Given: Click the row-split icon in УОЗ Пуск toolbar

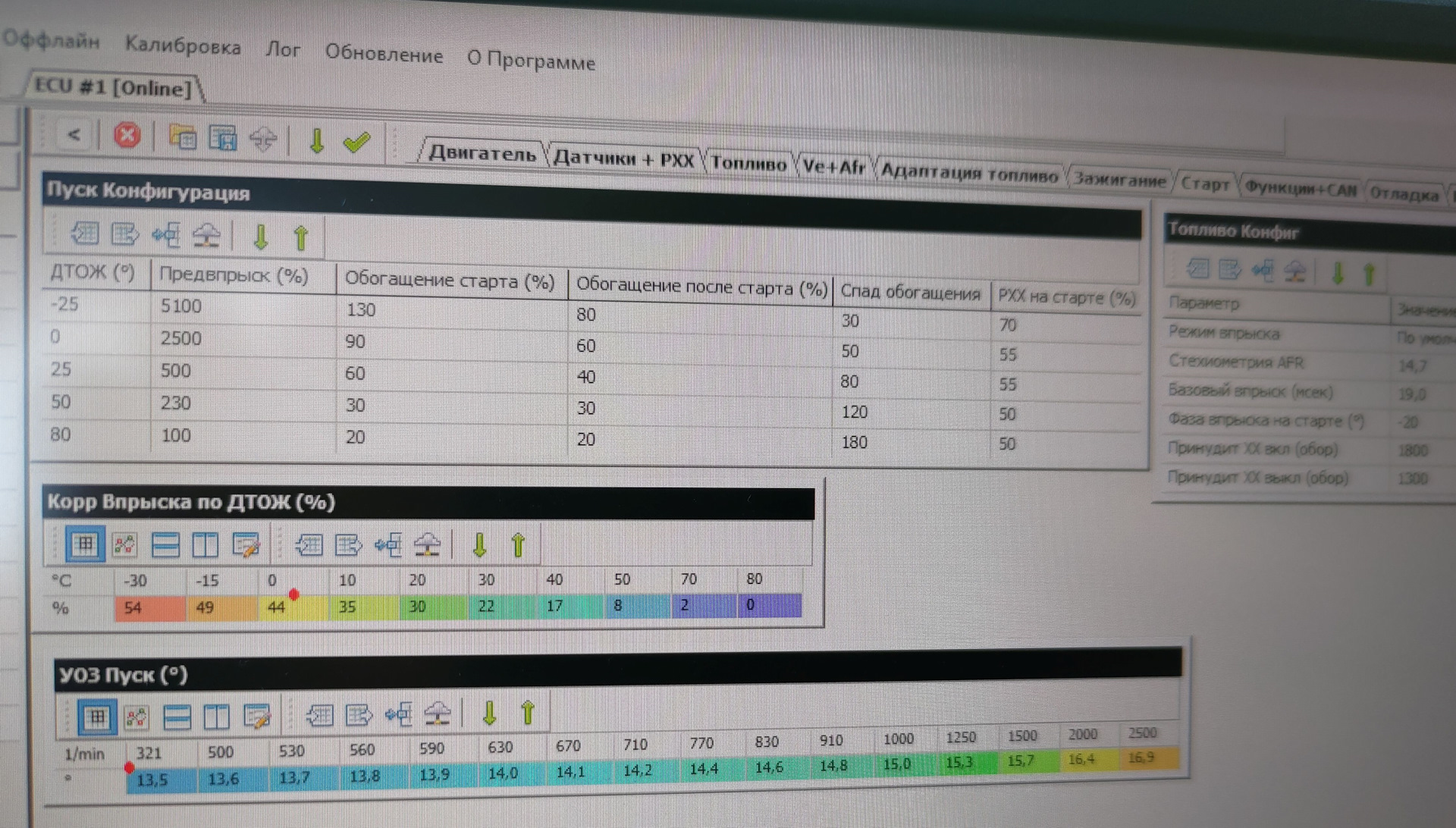Looking at the screenshot, I should coord(177,717).
